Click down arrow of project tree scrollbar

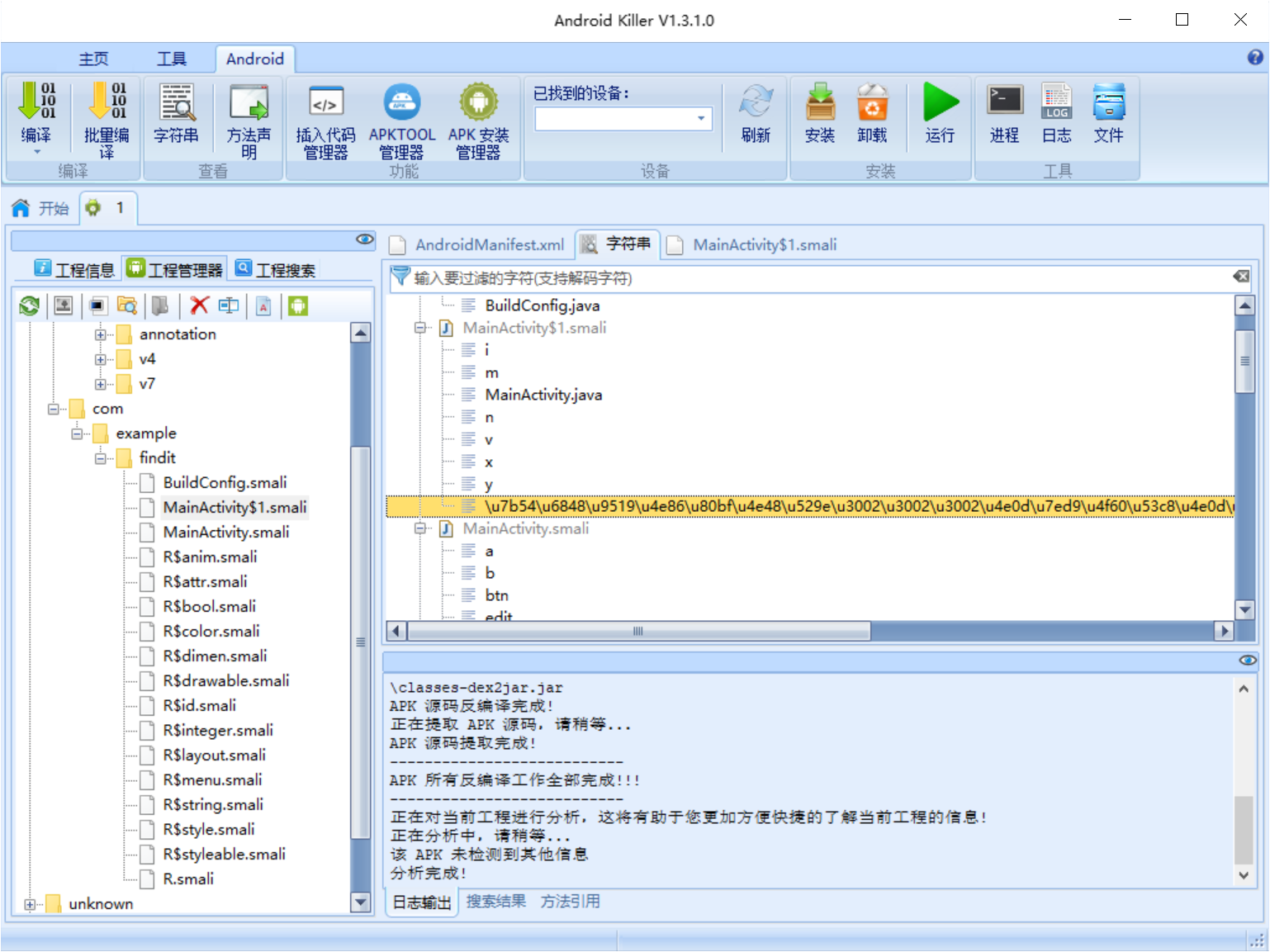tap(360, 902)
